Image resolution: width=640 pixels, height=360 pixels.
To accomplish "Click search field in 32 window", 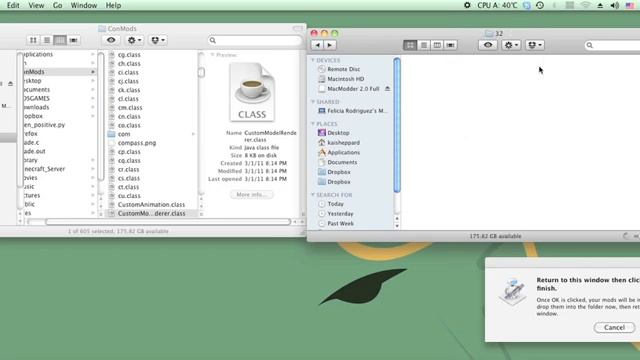I will pyautogui.click(x=612, y=45).
